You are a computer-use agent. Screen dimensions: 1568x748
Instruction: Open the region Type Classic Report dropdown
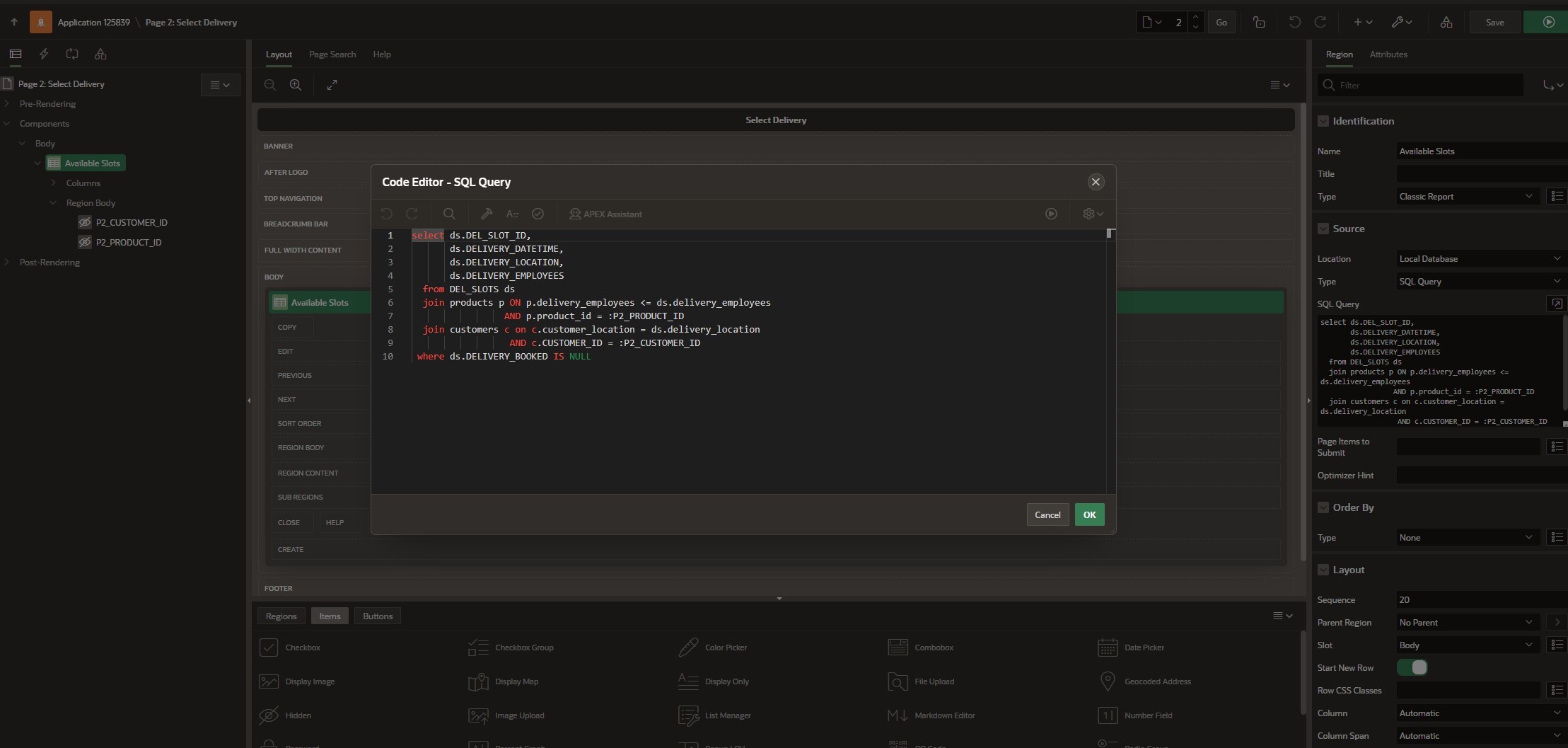(1468, 196)
